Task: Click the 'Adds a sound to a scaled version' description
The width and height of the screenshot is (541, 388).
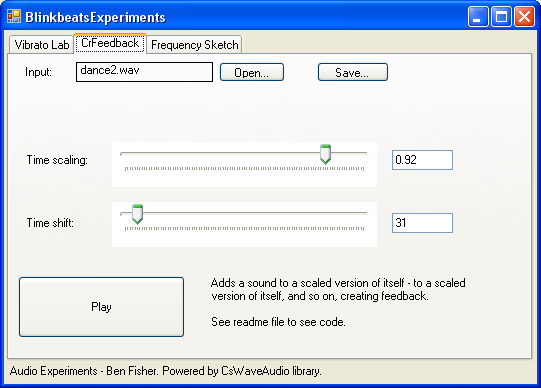Action: [x=338, y=289]
